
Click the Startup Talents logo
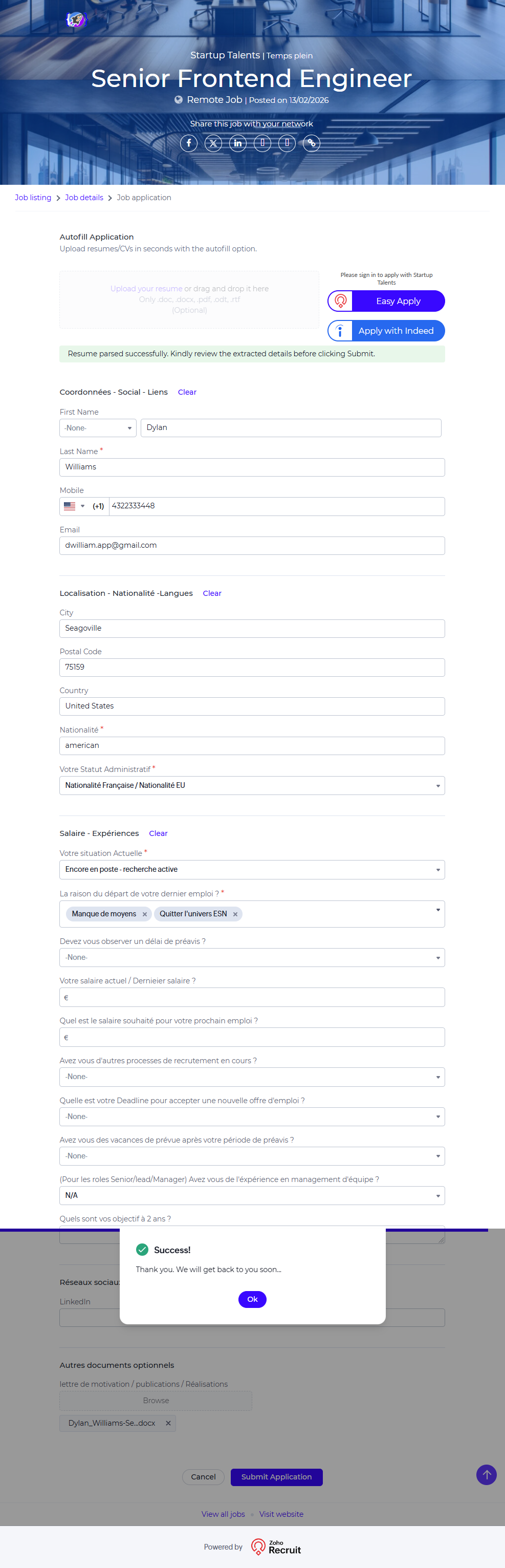point(76,20)
